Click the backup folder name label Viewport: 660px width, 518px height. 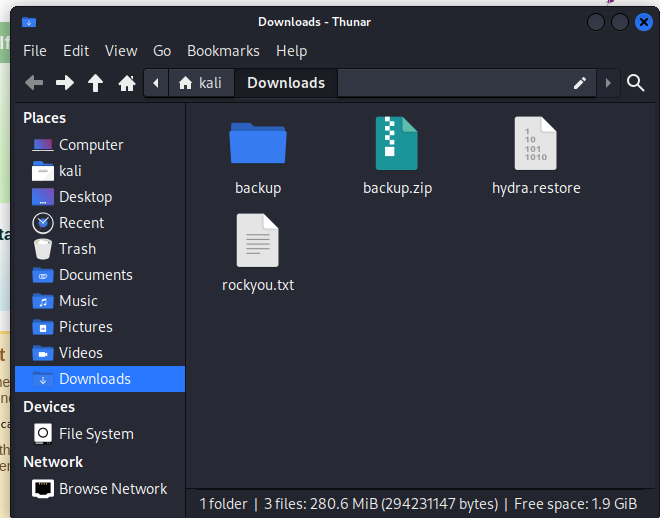click(x=258, y=188)
